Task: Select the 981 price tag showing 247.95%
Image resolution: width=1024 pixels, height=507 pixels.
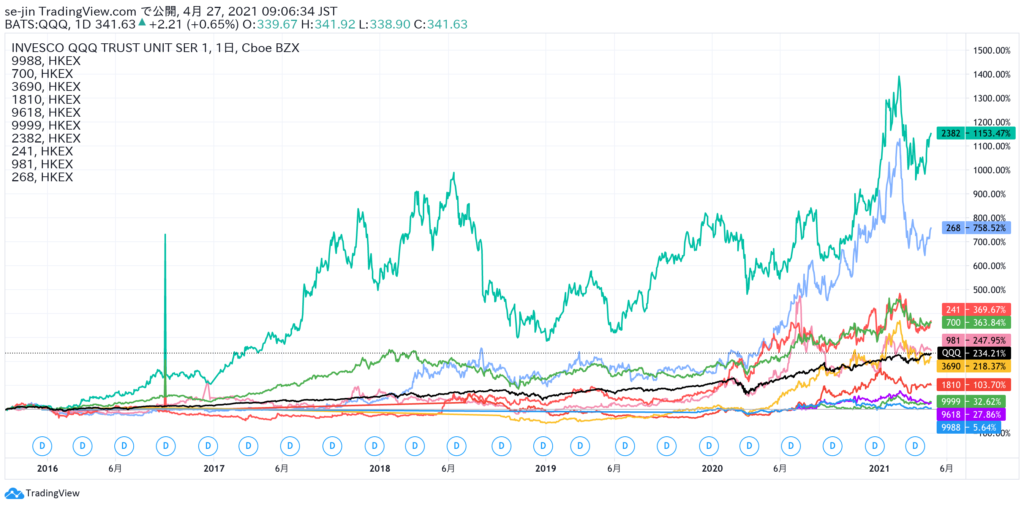Action: click(x=976, y=340)
